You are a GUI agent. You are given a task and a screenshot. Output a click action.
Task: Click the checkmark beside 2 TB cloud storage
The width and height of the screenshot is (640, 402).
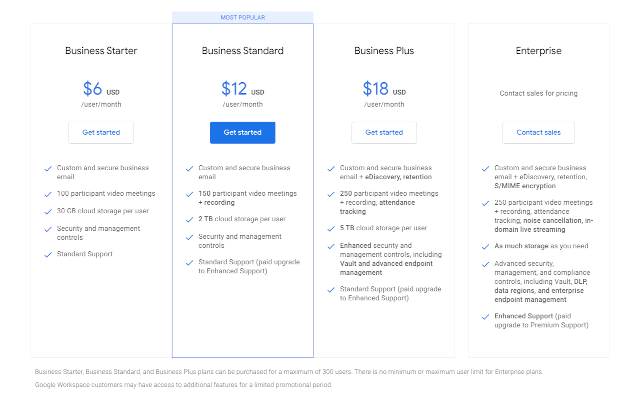tap(190, 218)
